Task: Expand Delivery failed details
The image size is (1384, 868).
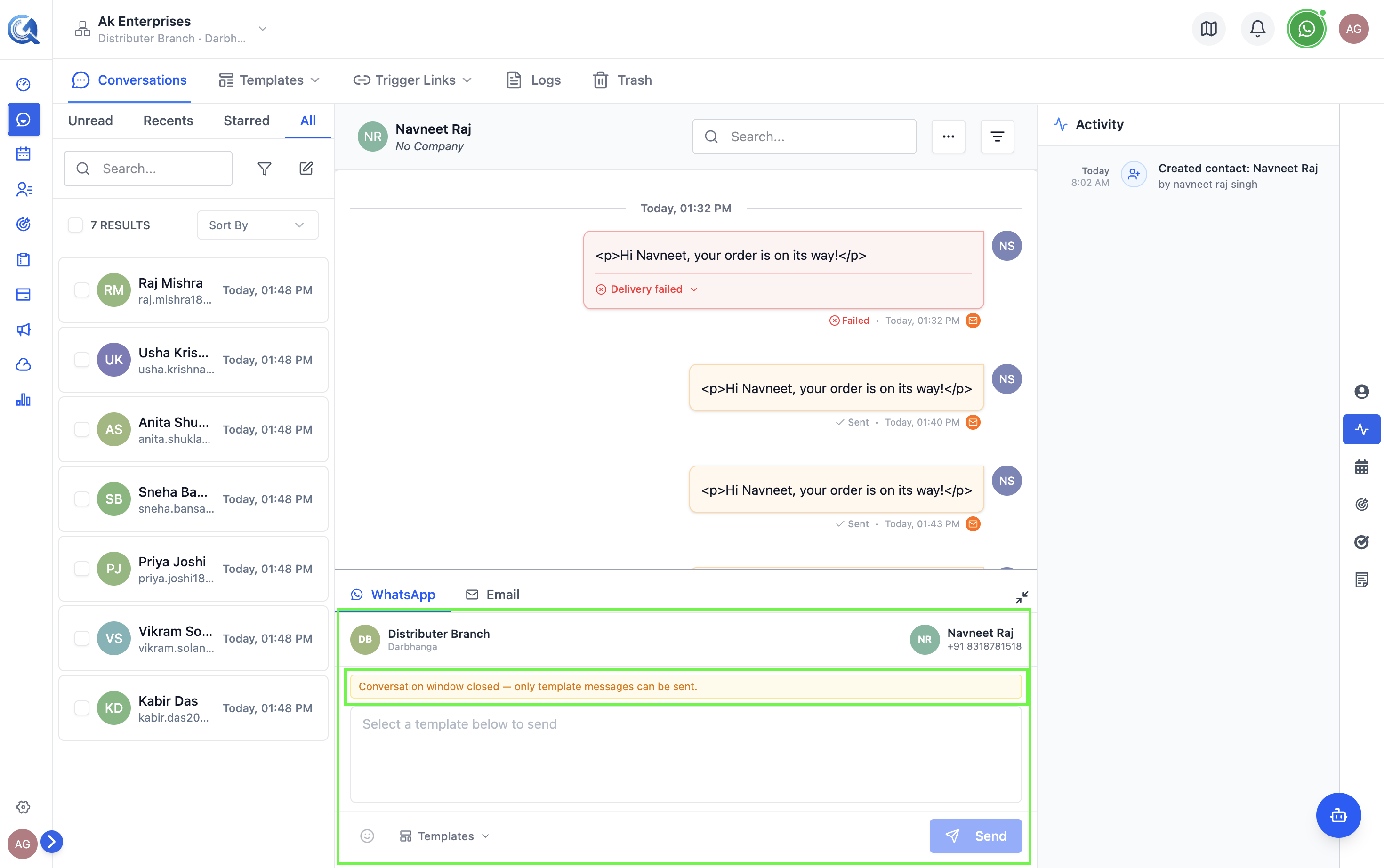Action: (x=647, y=289)
